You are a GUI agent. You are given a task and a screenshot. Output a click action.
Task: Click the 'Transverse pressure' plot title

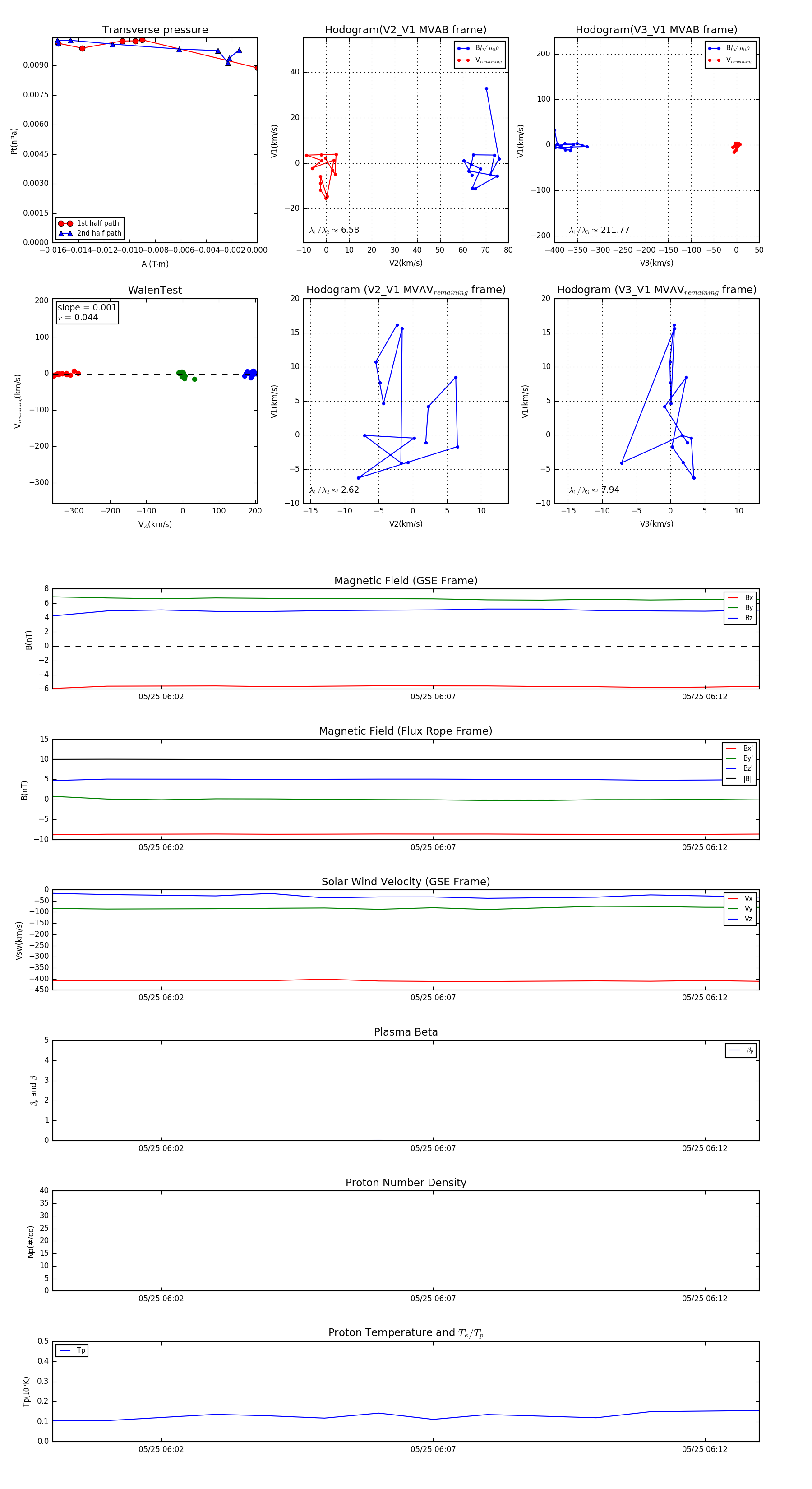point(155,30)
